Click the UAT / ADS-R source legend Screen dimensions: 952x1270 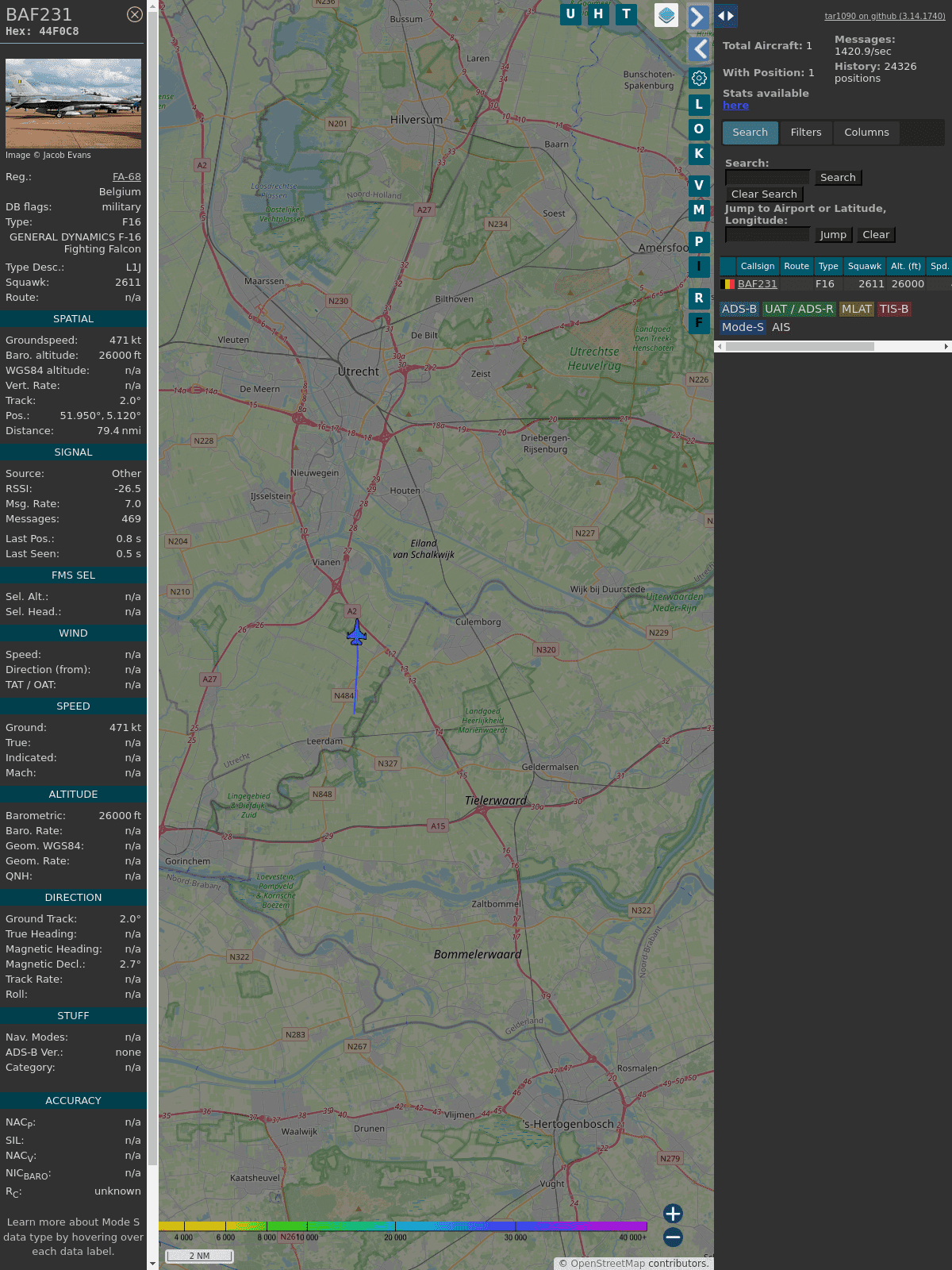(x=799, y=310)
